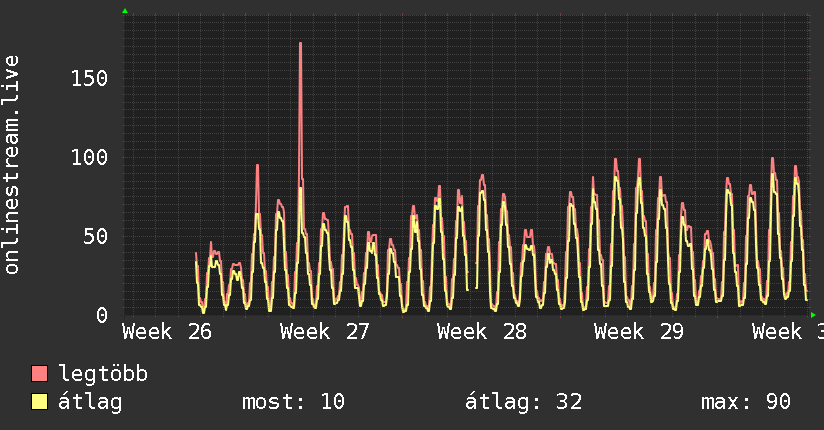Click the green arrow atop y-axis
824x430 pixels.
coord(125,11)
